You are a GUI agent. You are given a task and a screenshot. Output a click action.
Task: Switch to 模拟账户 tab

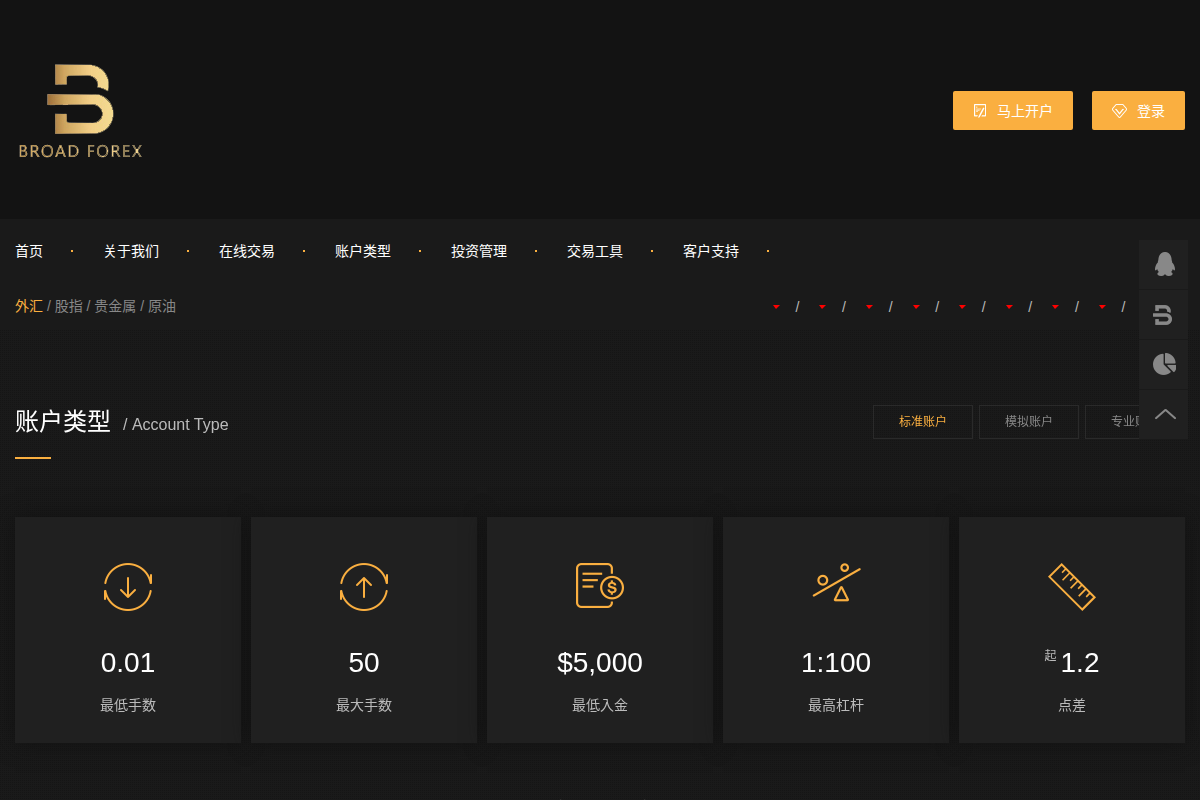coord(1029,422)
